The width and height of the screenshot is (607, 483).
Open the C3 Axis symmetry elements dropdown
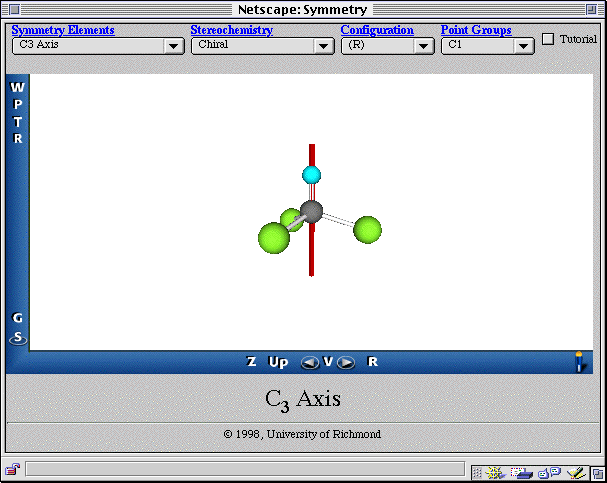(x=98, y=45)
